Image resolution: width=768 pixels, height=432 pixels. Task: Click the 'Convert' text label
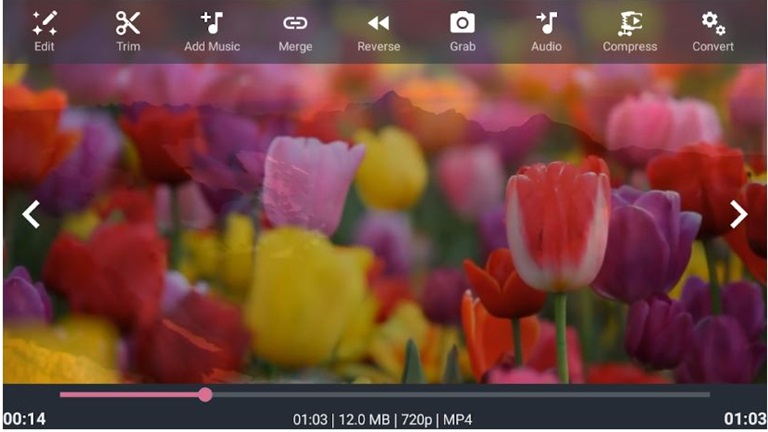(x=713, y=47)
